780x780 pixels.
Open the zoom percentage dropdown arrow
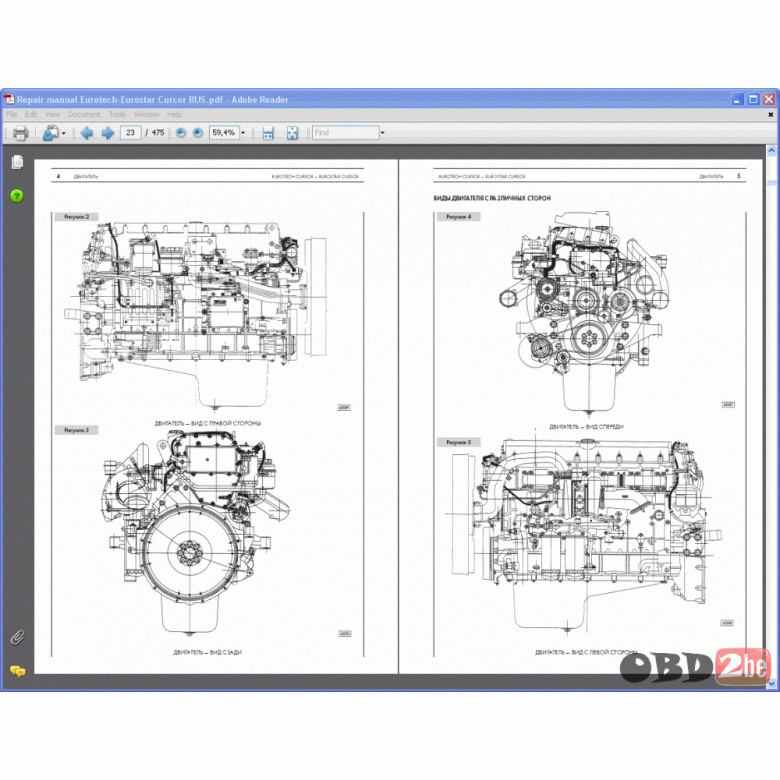point(243,133)
